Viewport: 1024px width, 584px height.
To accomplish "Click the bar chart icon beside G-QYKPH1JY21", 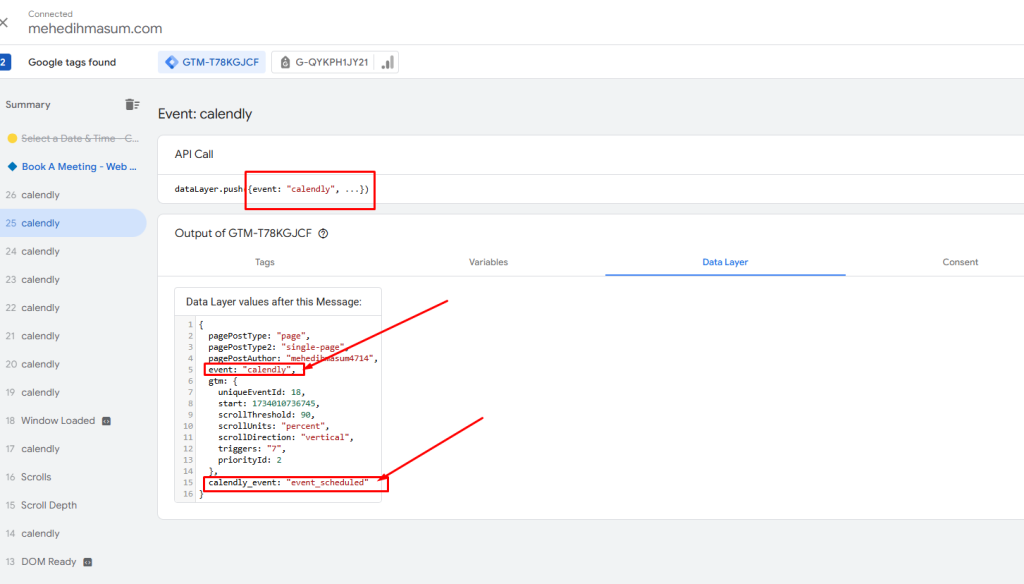I will click(x=388, y=62).
